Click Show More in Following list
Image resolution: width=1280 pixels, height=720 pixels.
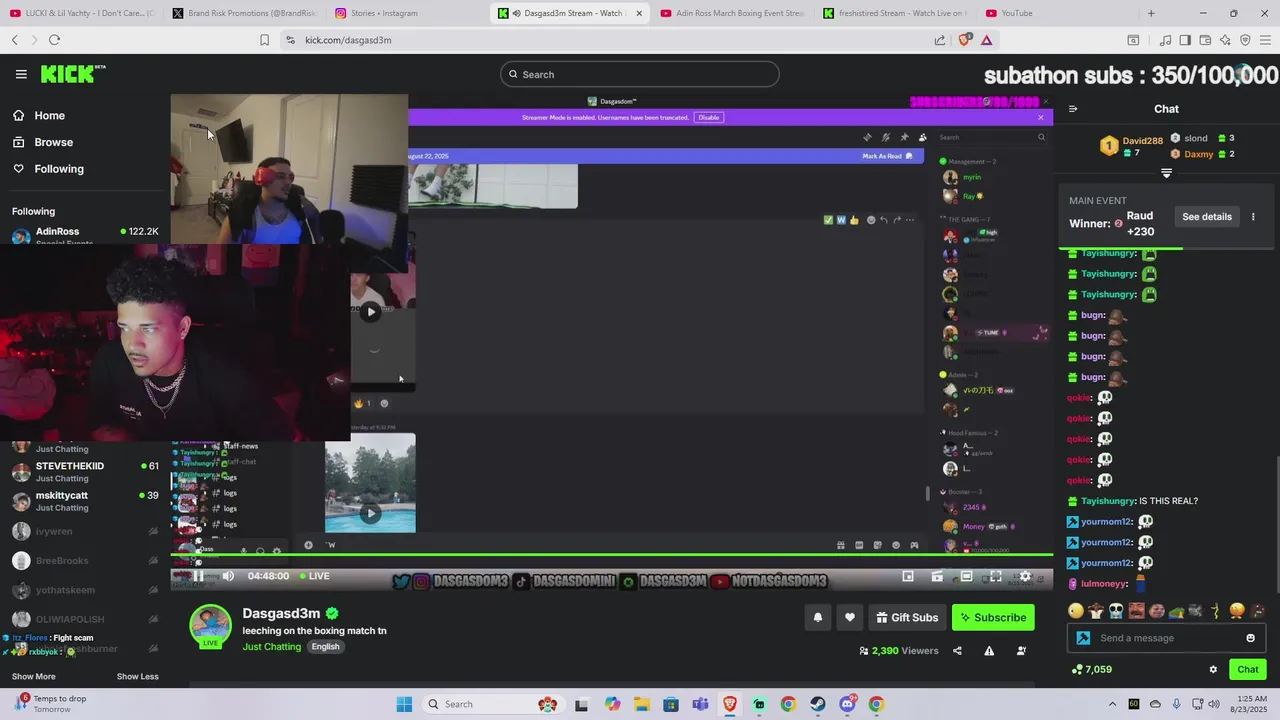point(33,677)
